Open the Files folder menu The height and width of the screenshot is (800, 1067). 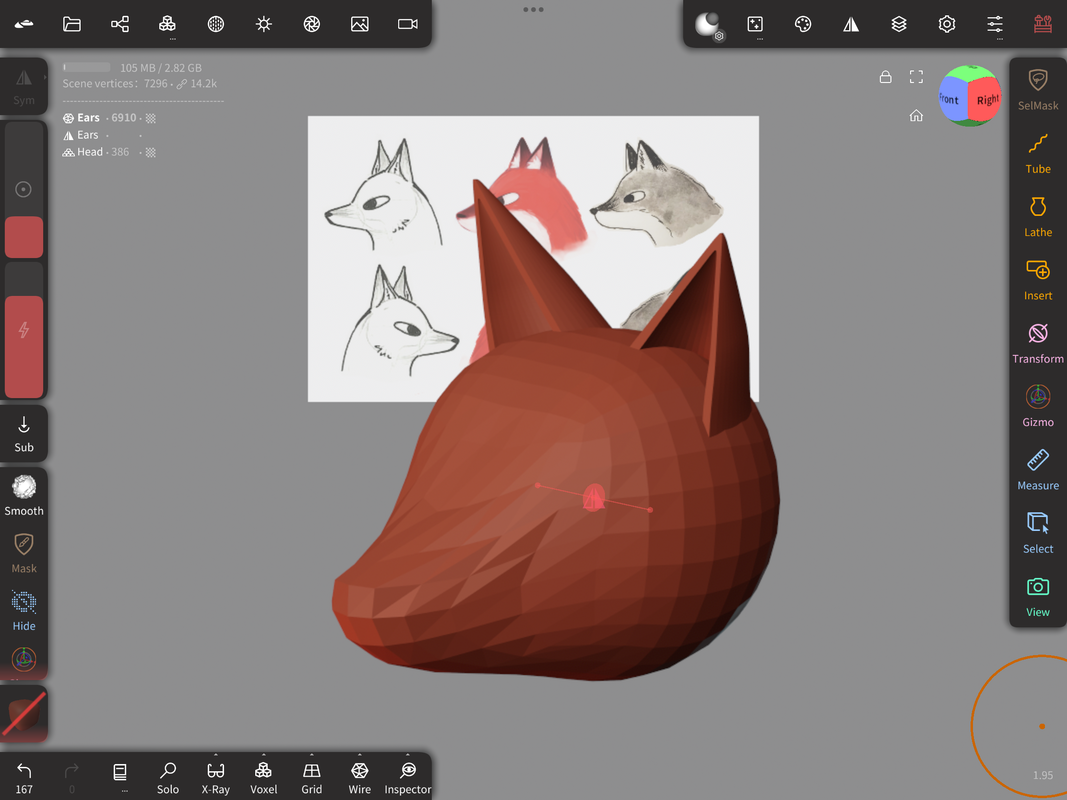(x=72, y=24)
